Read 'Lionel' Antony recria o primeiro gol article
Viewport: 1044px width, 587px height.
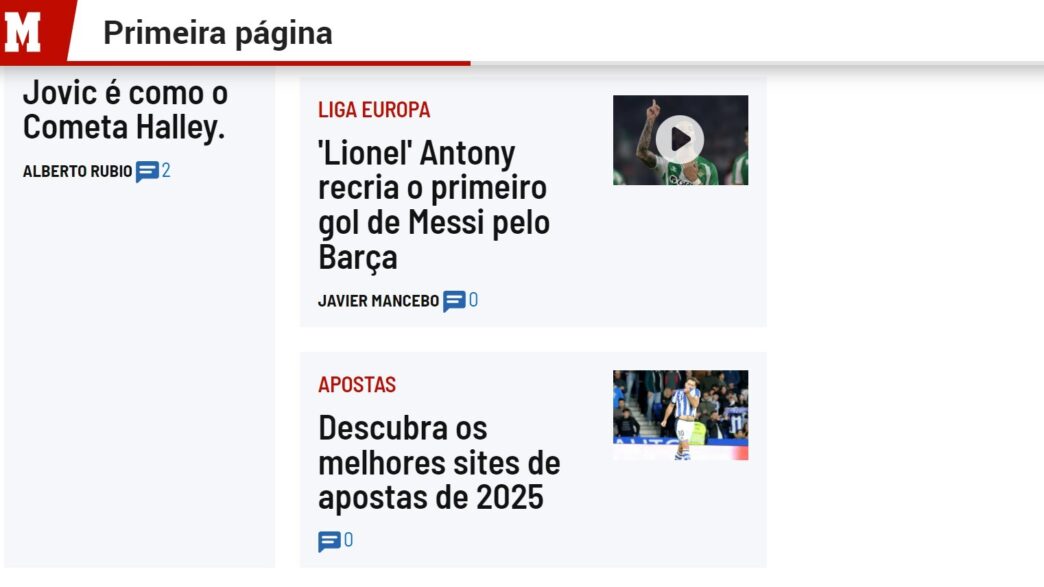pyautogui.click(x=434, y=205)
